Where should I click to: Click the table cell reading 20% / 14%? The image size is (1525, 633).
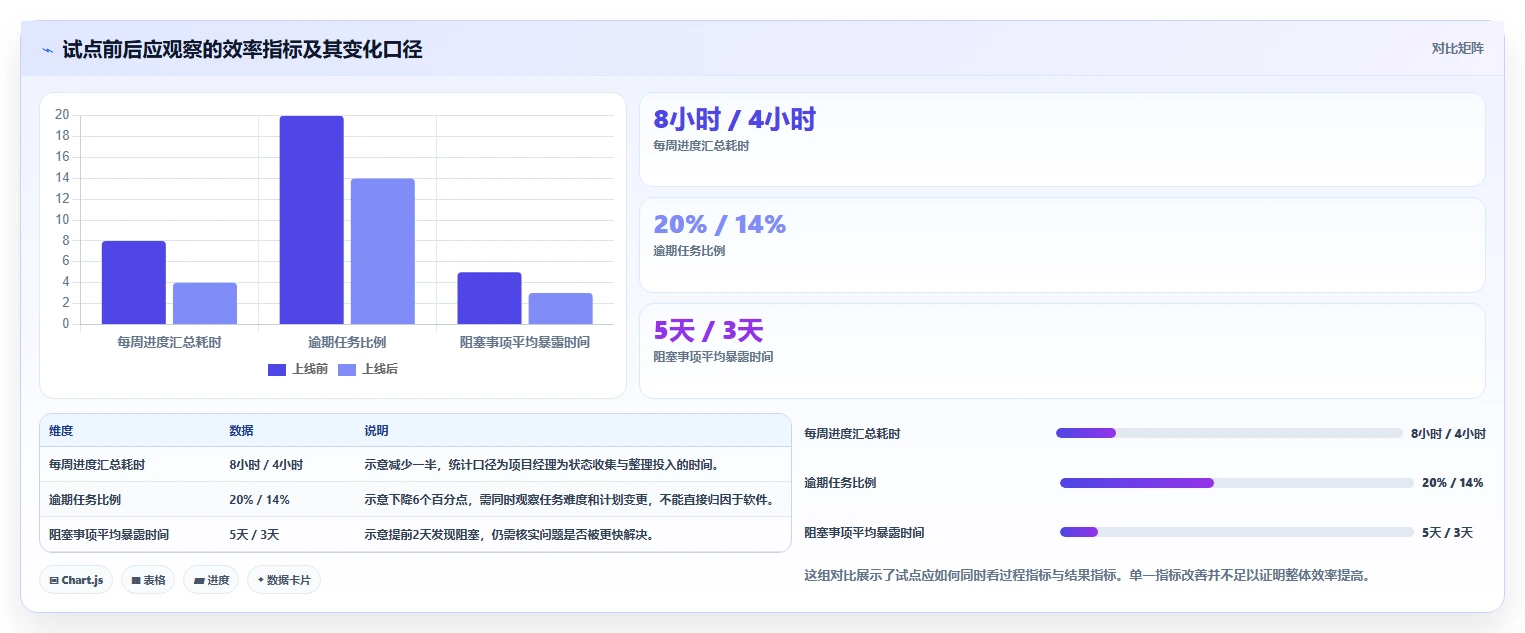click(x=259, y=500)
